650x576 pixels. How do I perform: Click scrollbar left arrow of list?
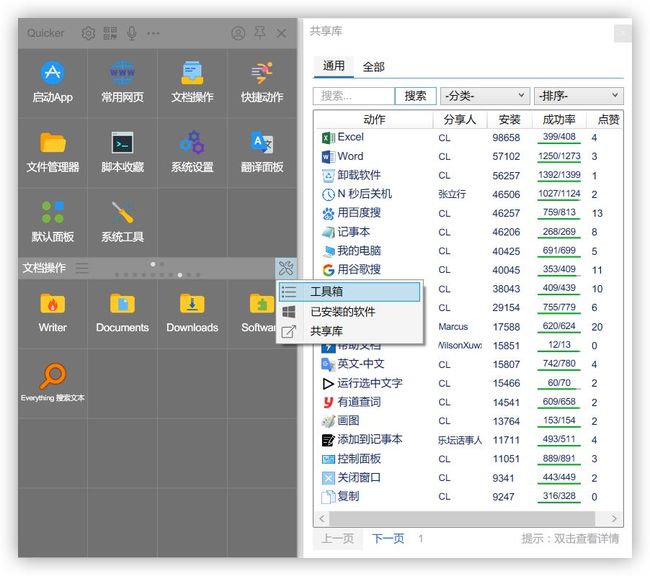pos(322,518)
